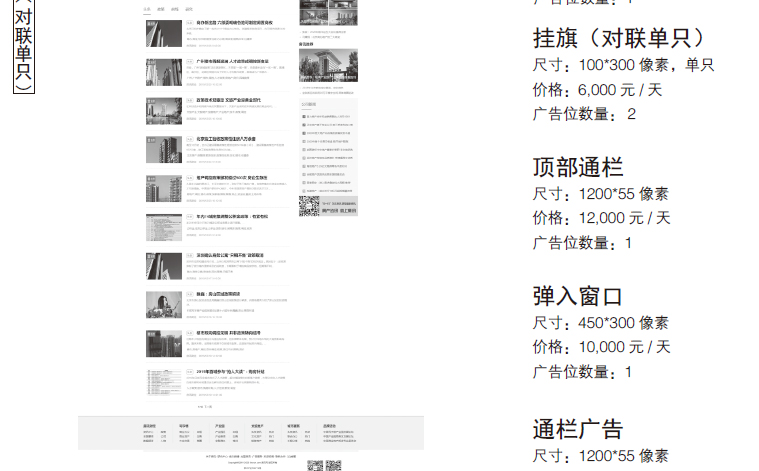Click the QR code in the right sidebar
The image size is (759, 471).
coord(310,206)
